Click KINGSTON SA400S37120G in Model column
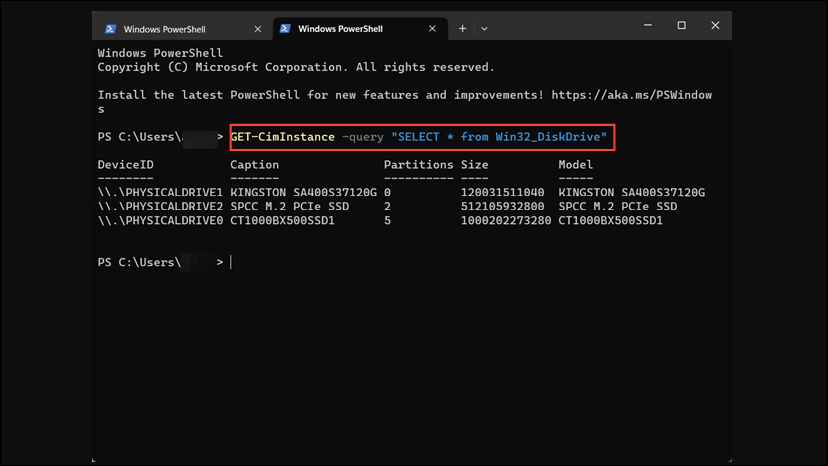828x466 pixels. coord(632,193)
